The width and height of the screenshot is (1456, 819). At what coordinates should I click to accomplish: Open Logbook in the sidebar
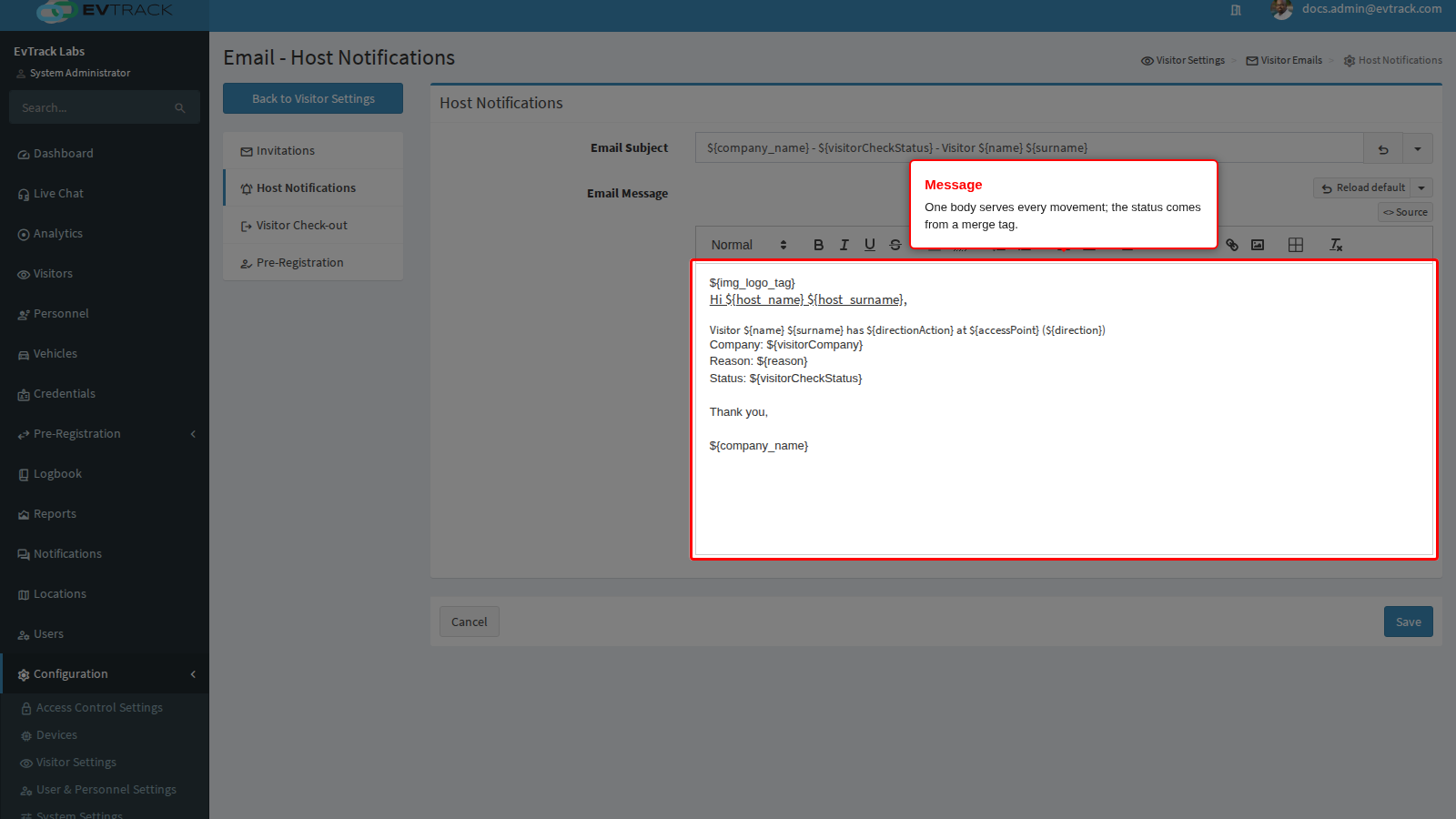[105, 474]
